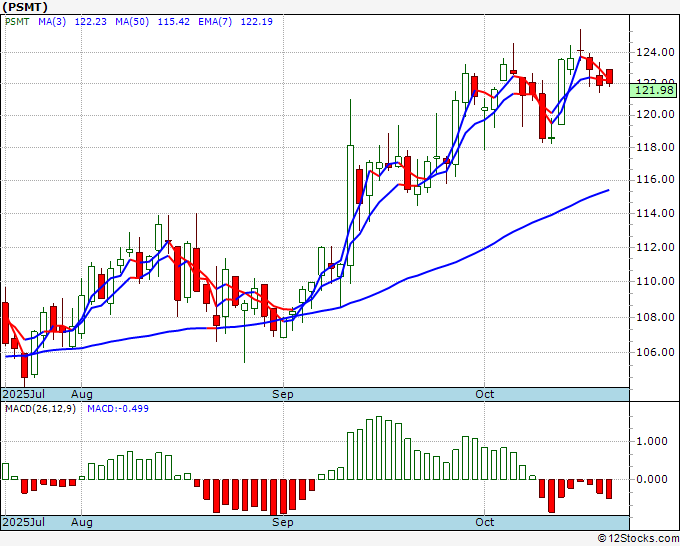This screenshot has height=546, width=680.
Task: Click the last red MACD histogram bar
Action: pos(609,489)
